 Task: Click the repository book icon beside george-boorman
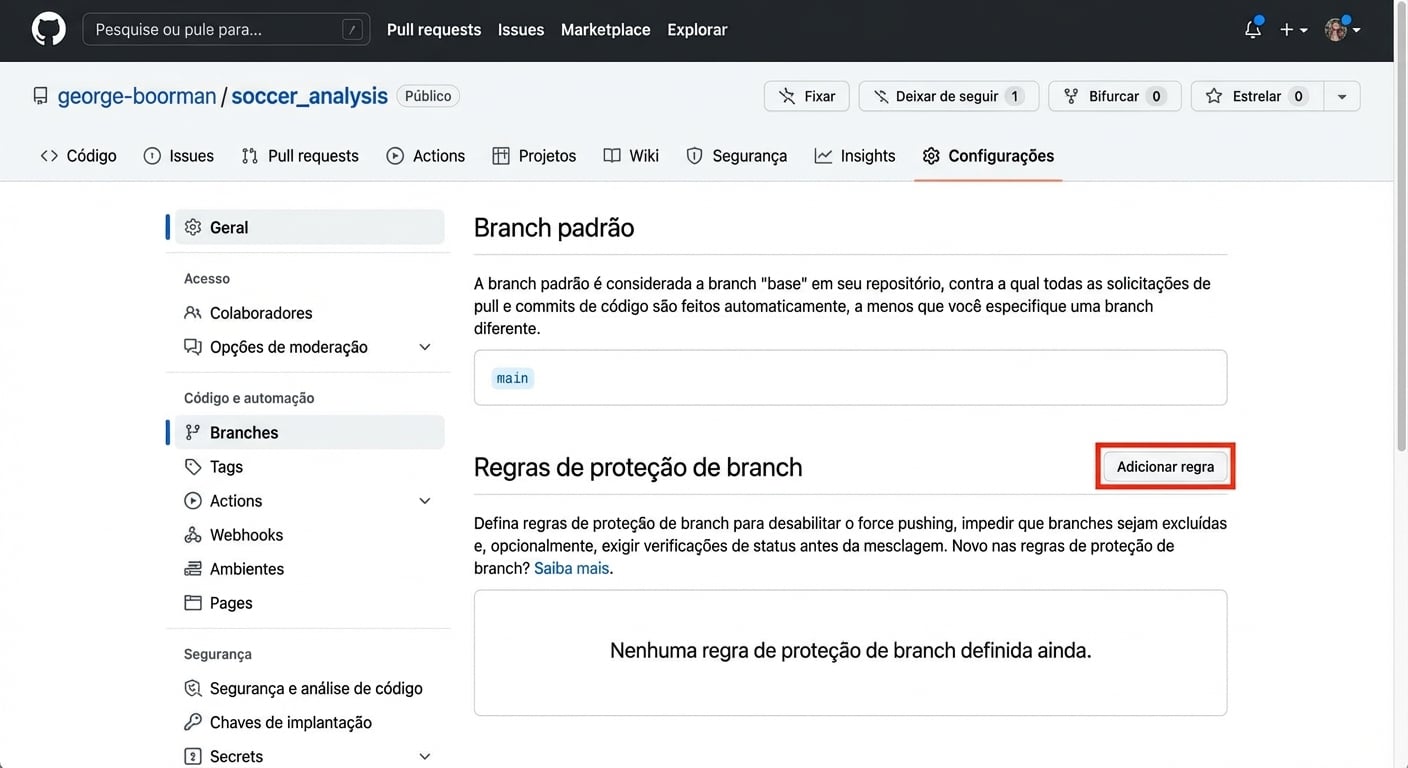coord(40,96)
